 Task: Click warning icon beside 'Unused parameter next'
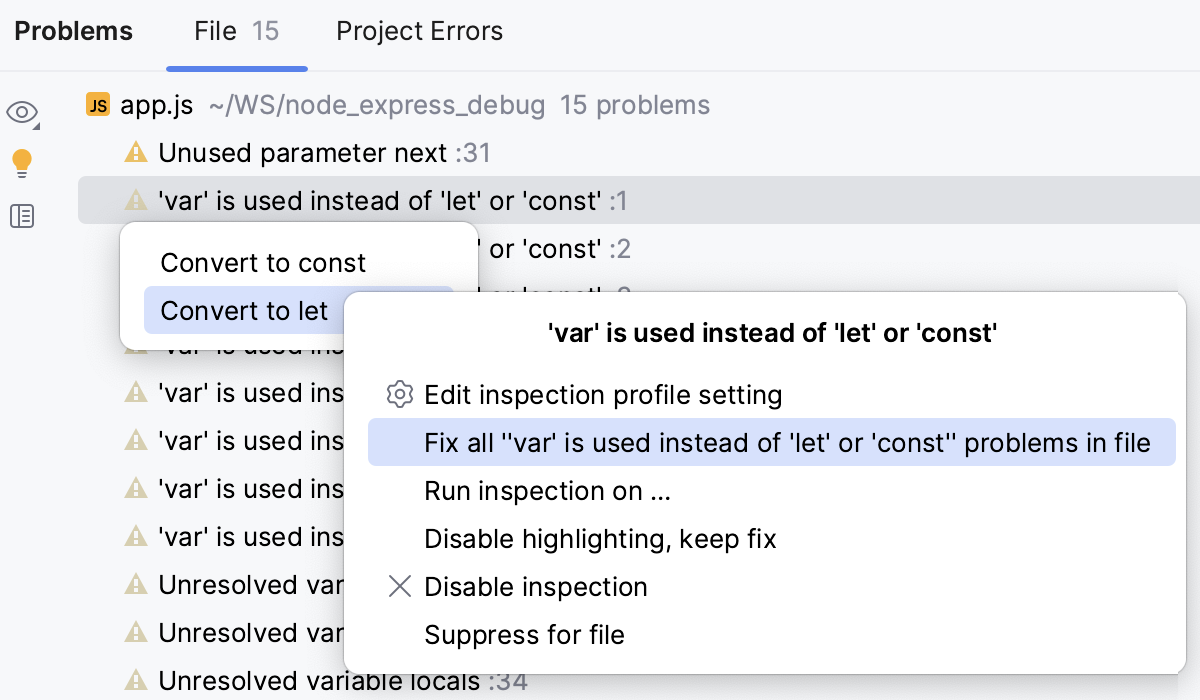[136, 153]
